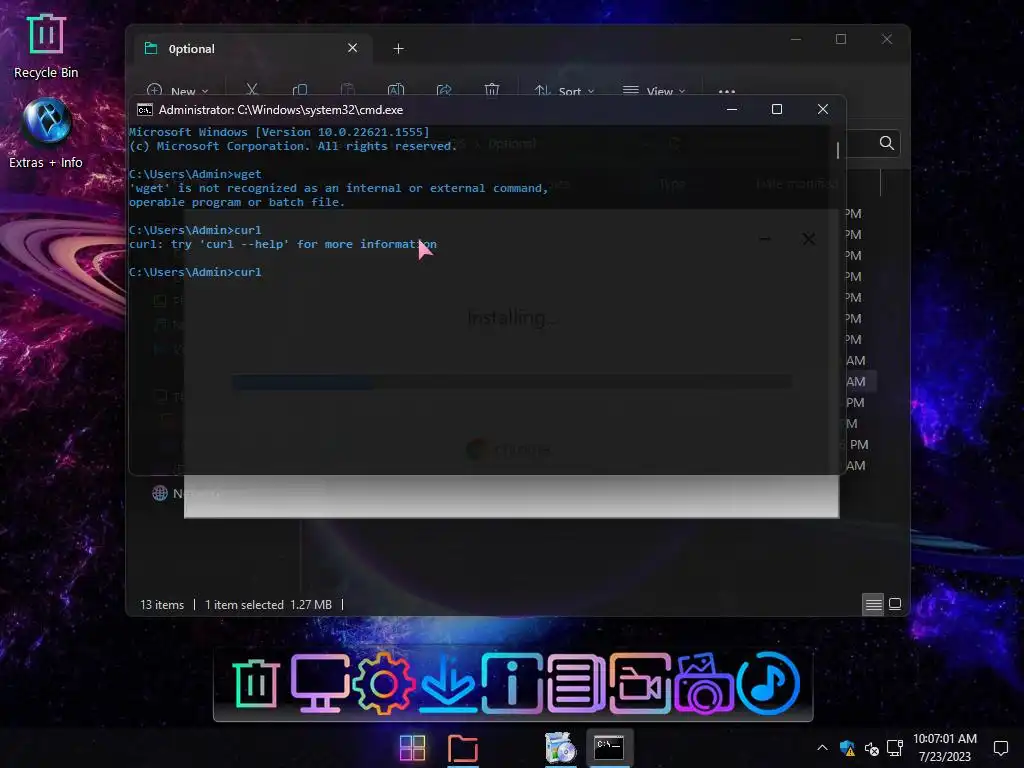Open the clock showing 10:07:01 AM
1024x768 pixels.
coord(944,747)
